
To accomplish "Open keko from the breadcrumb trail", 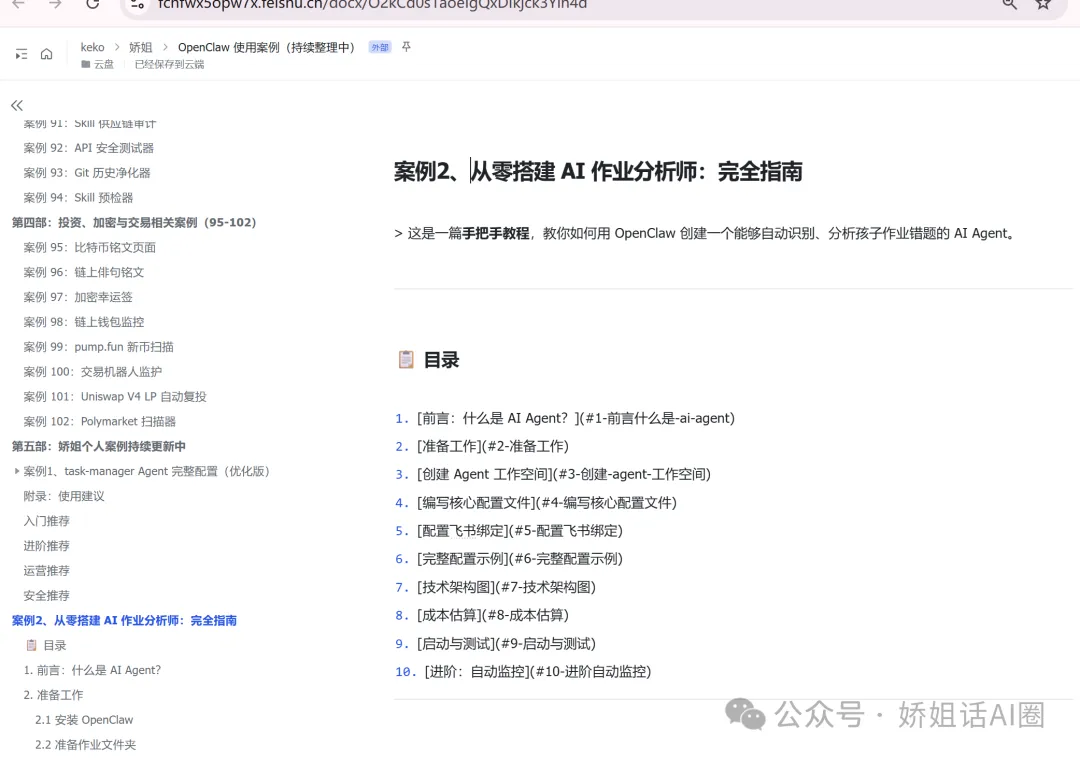I will [93, 46].
